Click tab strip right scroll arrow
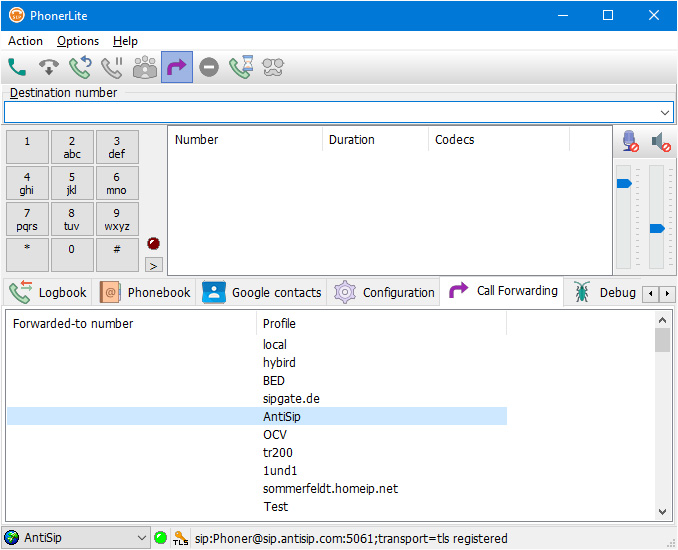The height and width of the screenshot is (550, 678). tap(667, 294)
